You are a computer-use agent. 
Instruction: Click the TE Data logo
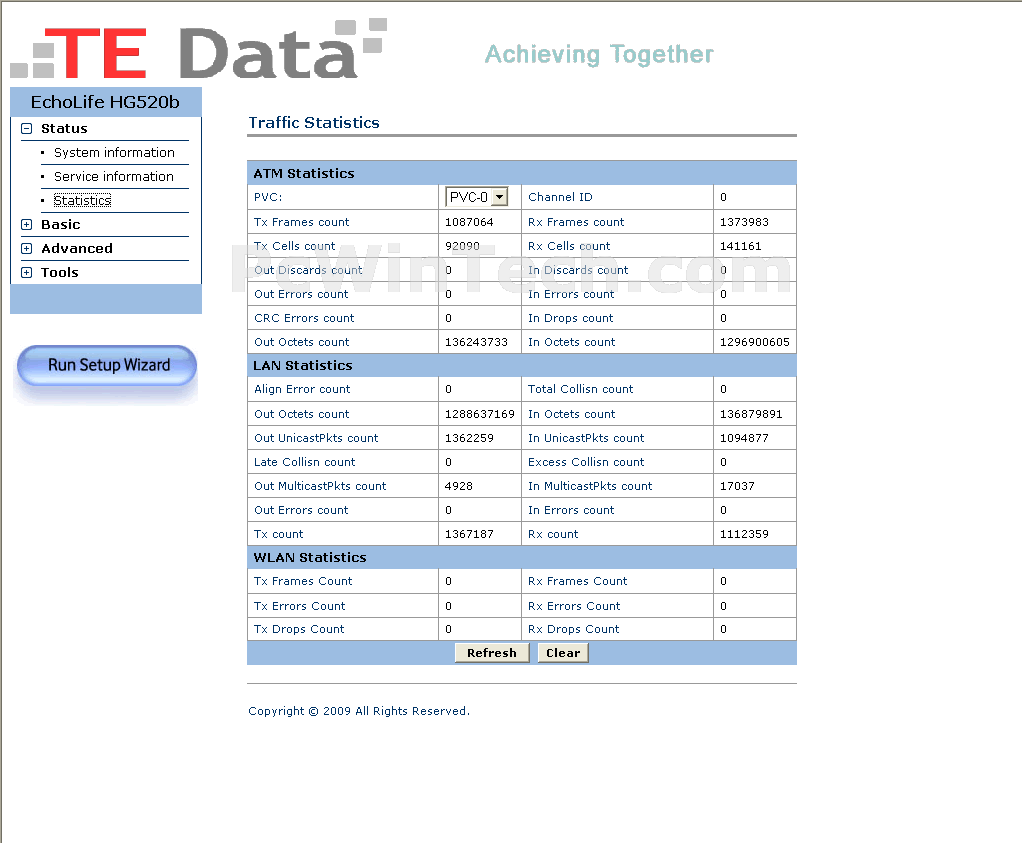pyautogui.click(x=199, y=50)
